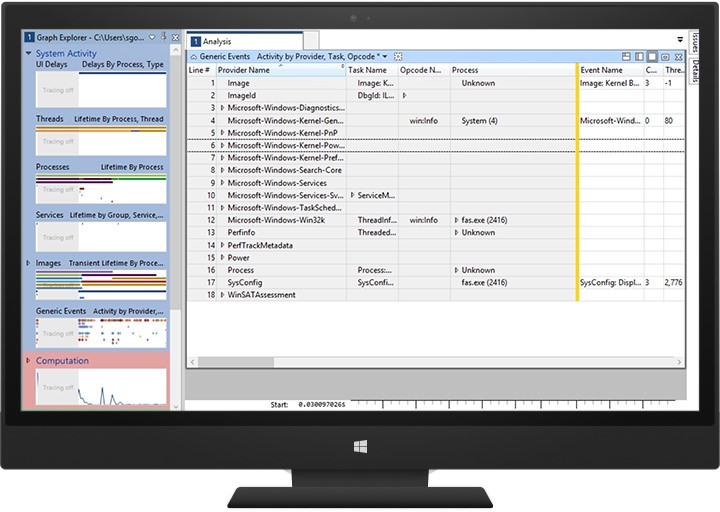Click the timeline ruler at bottom
The height and width of the screenshot is (512, 720).
coord(514,404)
